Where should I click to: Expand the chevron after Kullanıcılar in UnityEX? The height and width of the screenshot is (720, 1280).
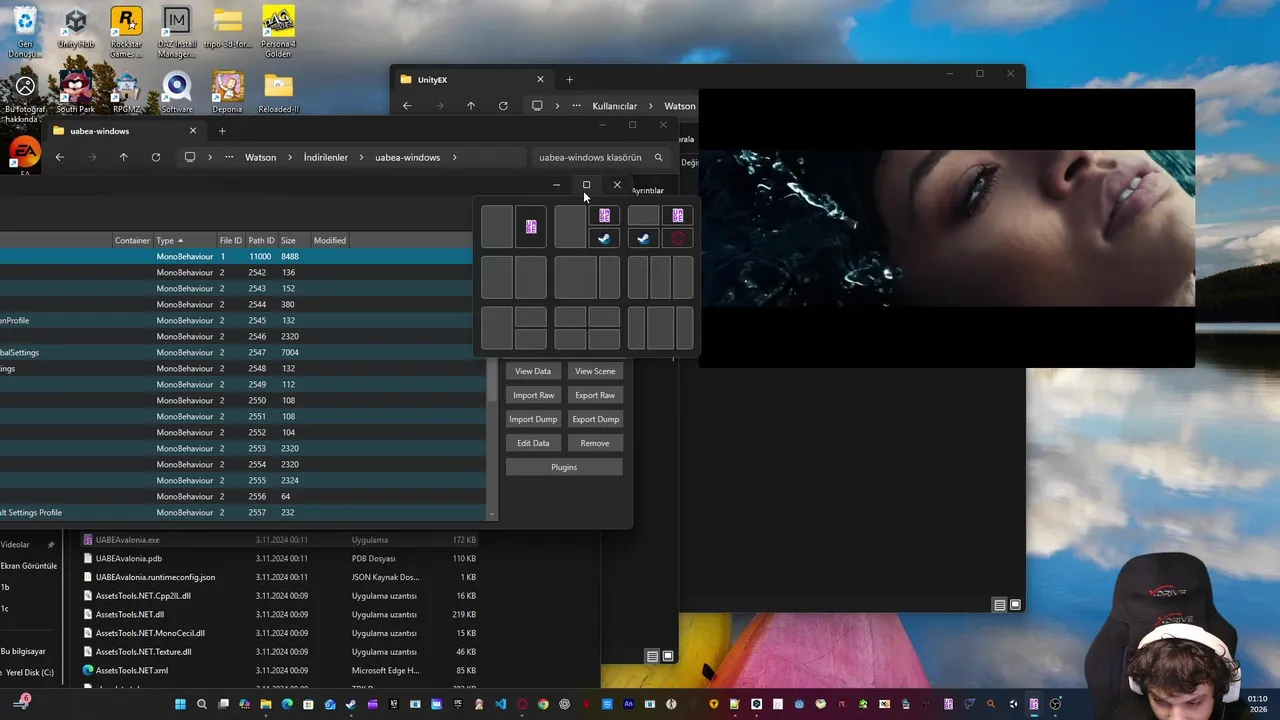[x=650, y=106]
